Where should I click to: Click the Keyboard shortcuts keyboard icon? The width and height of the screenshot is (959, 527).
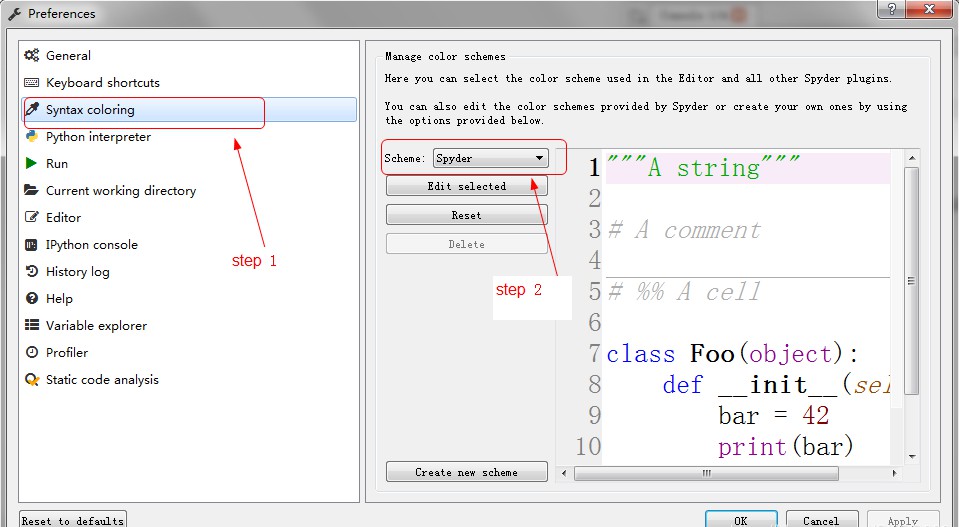[x=31, y=83]
